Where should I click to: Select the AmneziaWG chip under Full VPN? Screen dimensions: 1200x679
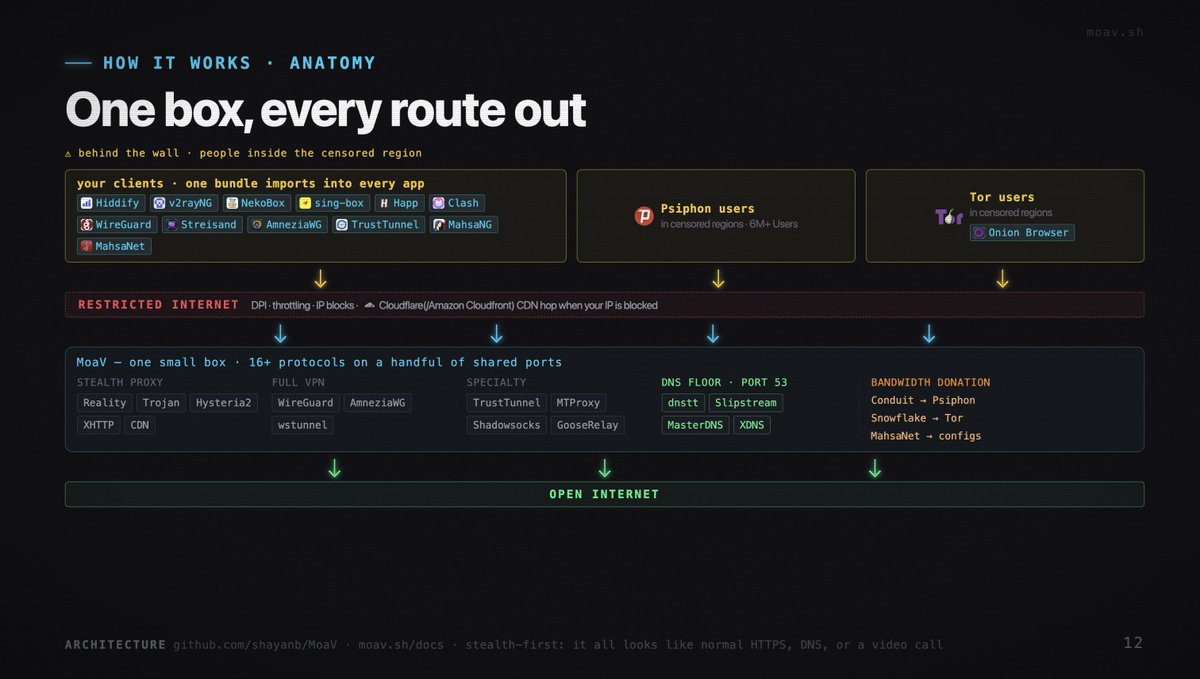(377, 403)
